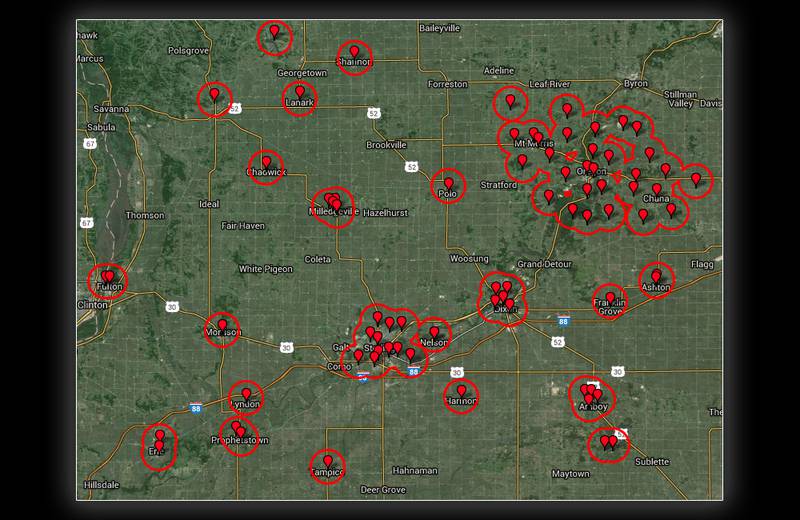Click the Chadwick red marker

[266, 162]
